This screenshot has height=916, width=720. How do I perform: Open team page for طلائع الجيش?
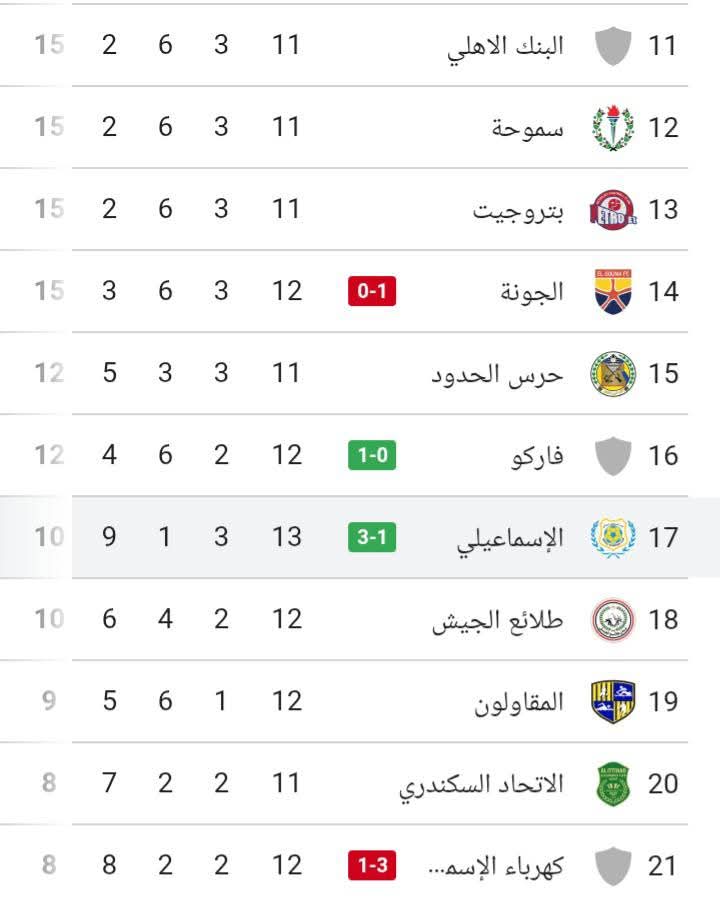tap(497, 620)
